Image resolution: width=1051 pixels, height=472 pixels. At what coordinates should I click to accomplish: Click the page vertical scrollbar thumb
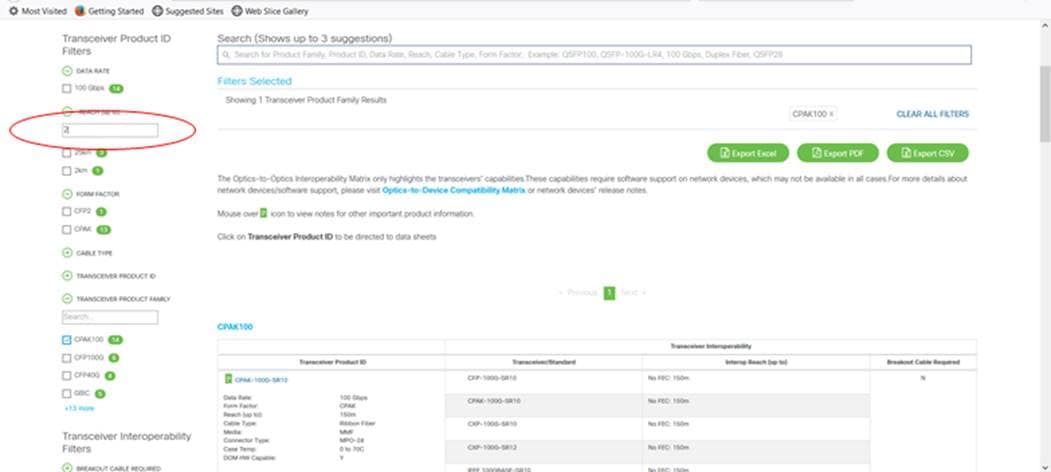1045,104
